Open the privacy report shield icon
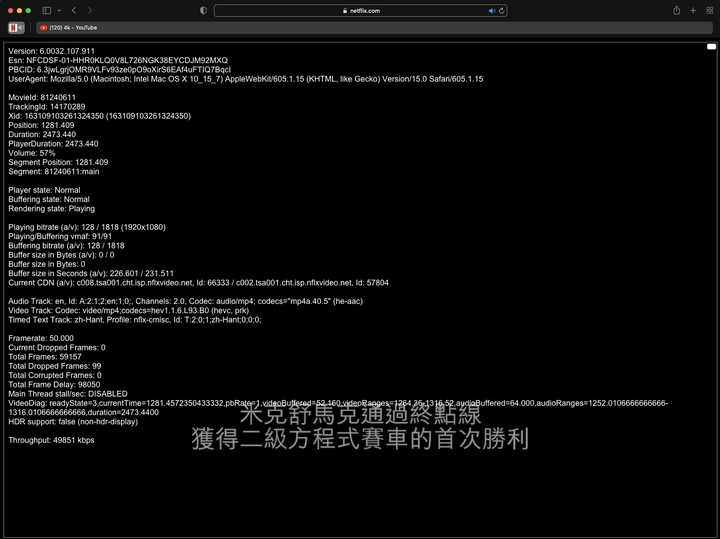 [203, 11]
